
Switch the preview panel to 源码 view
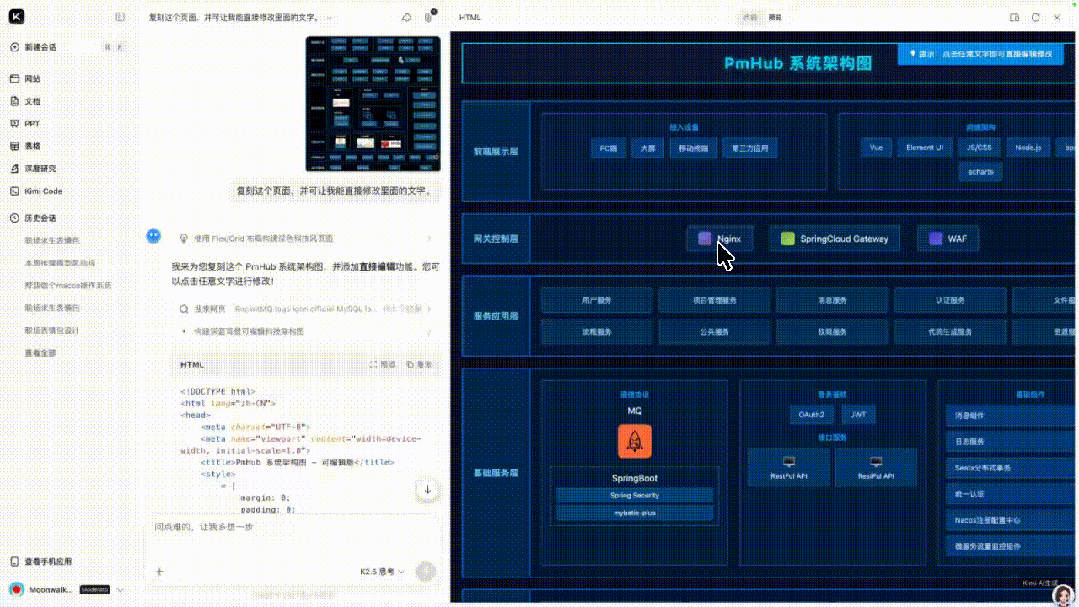coord(748,17)
